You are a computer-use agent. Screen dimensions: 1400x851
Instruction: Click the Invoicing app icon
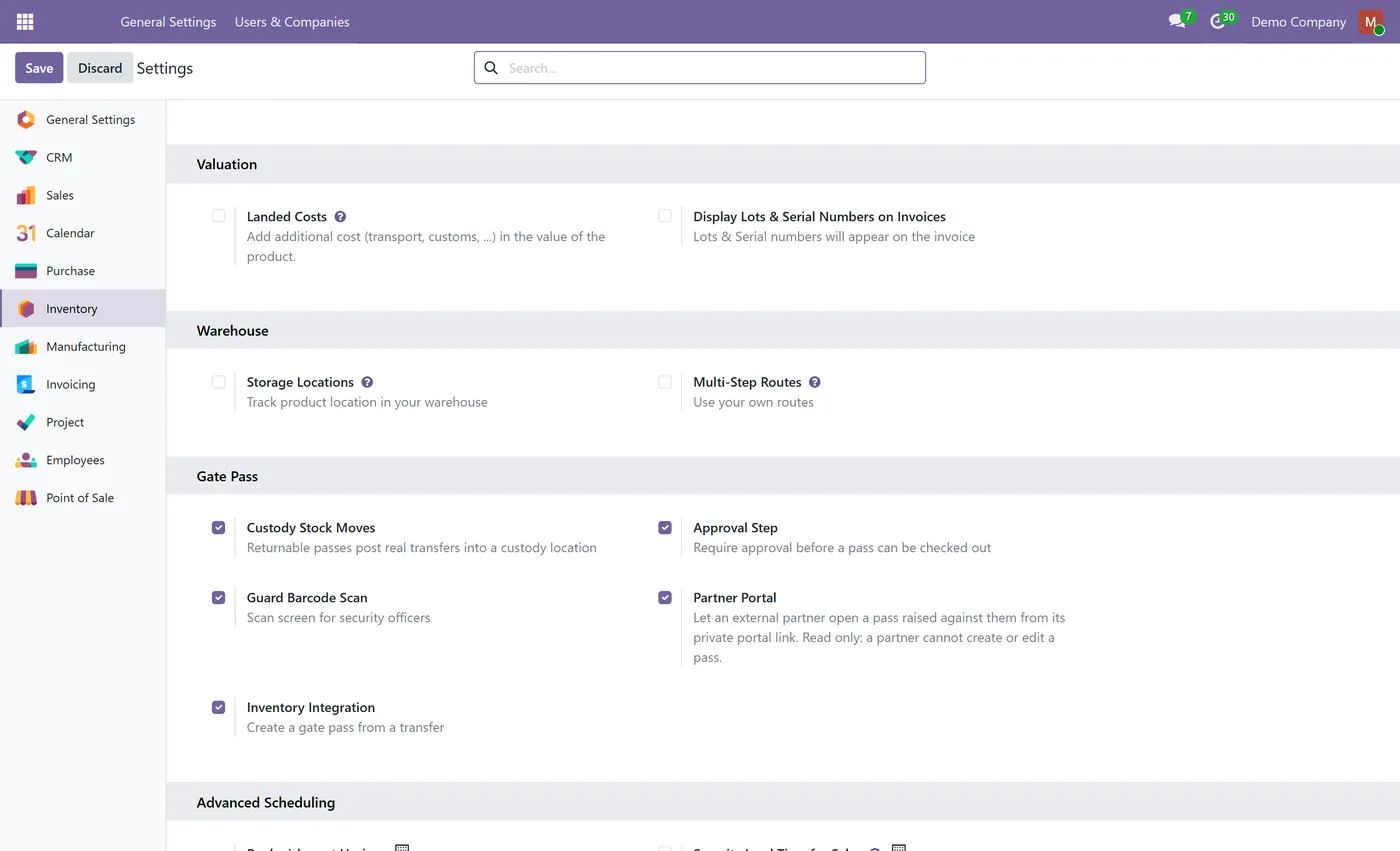(26, 385)
